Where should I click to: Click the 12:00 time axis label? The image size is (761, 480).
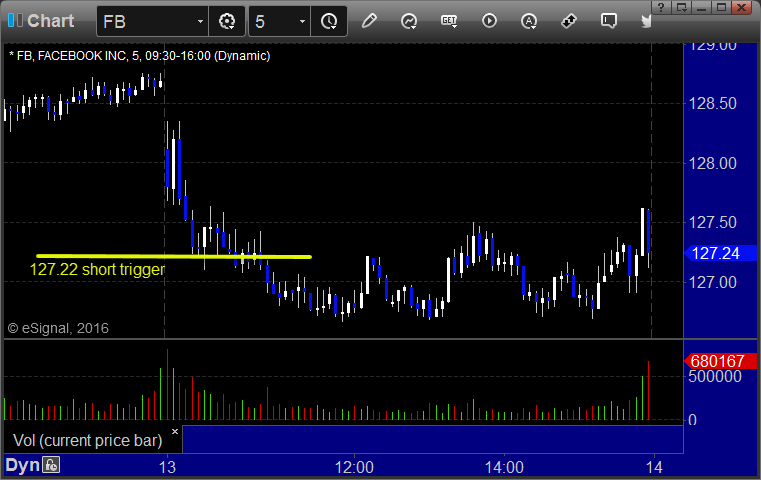[x=354, y=467]
